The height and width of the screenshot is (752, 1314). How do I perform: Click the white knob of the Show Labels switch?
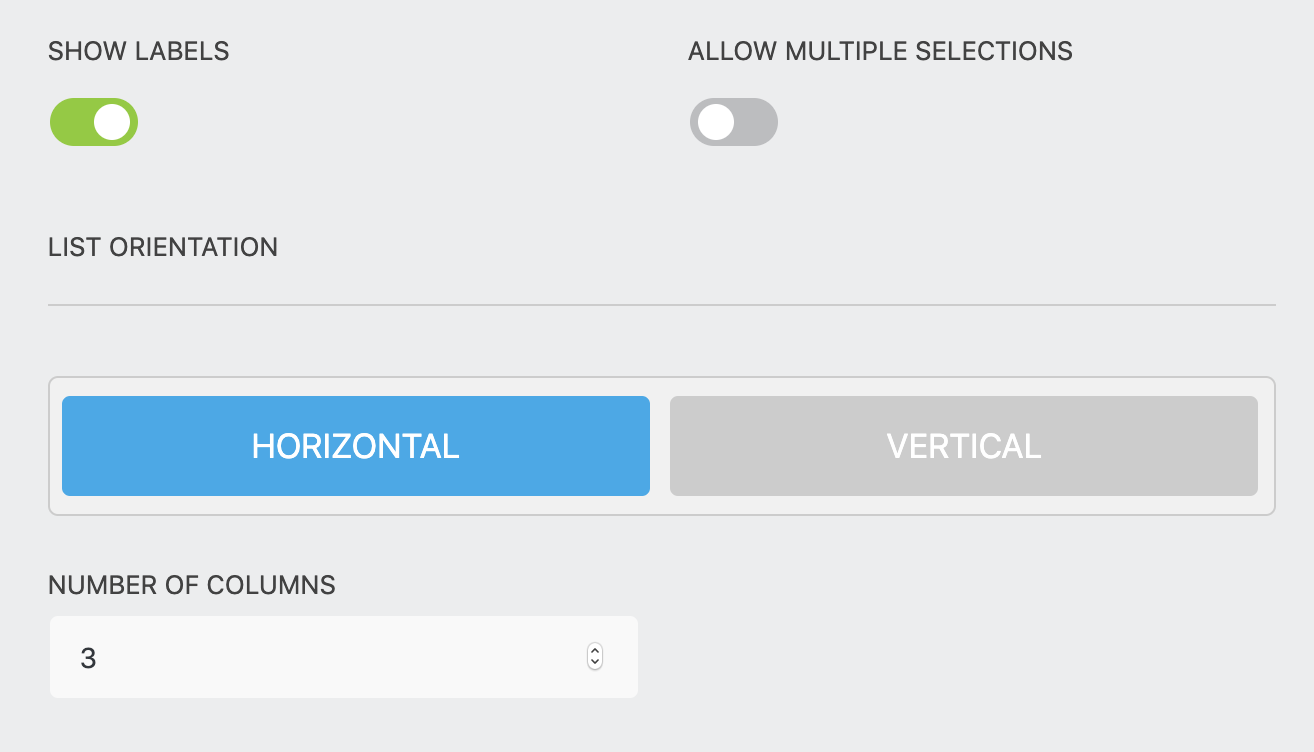113,122
